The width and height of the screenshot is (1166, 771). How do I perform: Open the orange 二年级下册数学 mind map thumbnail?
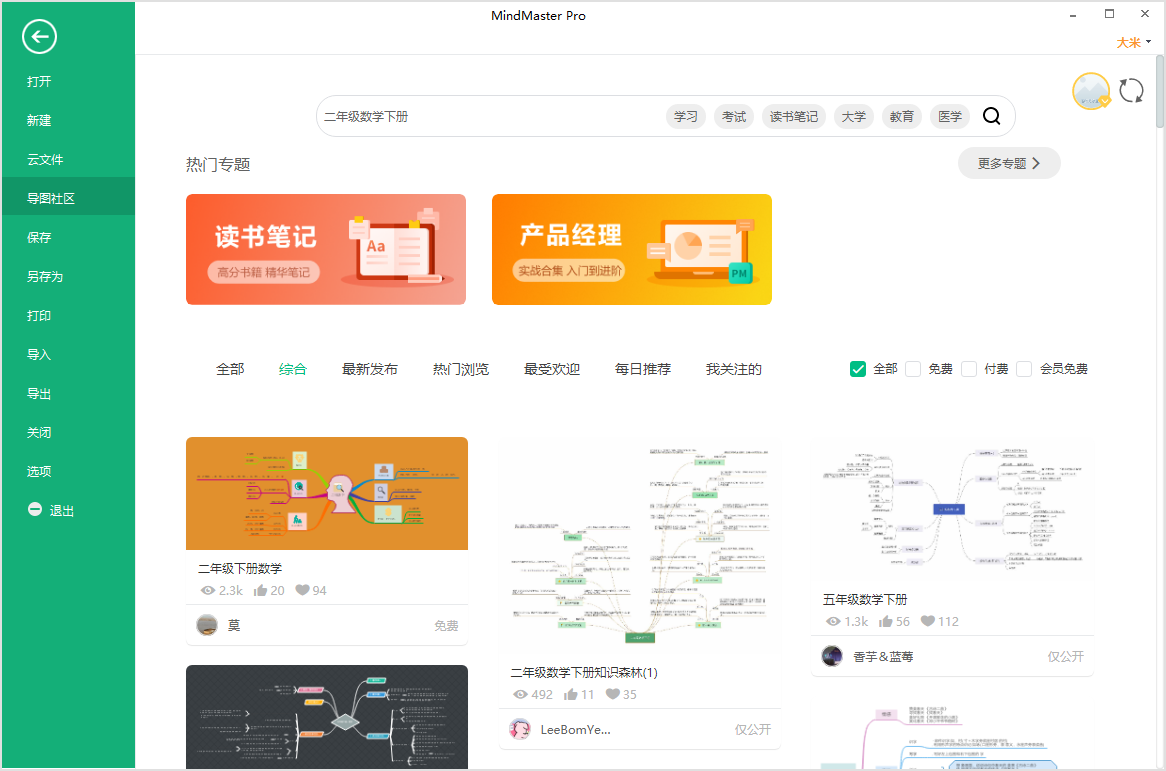pyautogui.click(x=326, y=494)
